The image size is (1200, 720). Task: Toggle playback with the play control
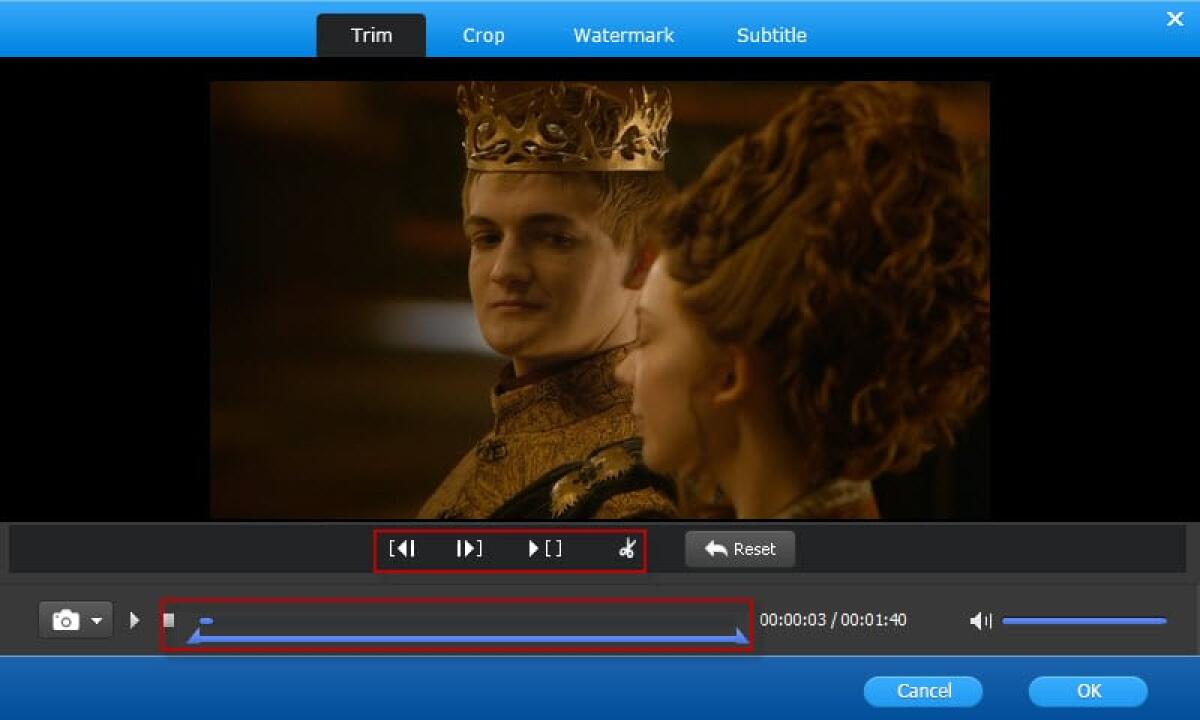[134, 620]
